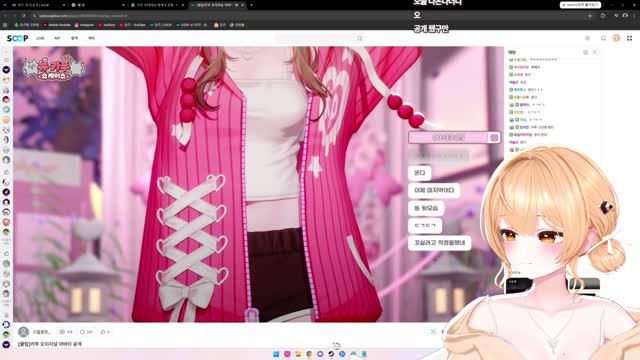Click the video player area
Image resolution: width=640 pixels, height=360 pixels.
[258, 184]
